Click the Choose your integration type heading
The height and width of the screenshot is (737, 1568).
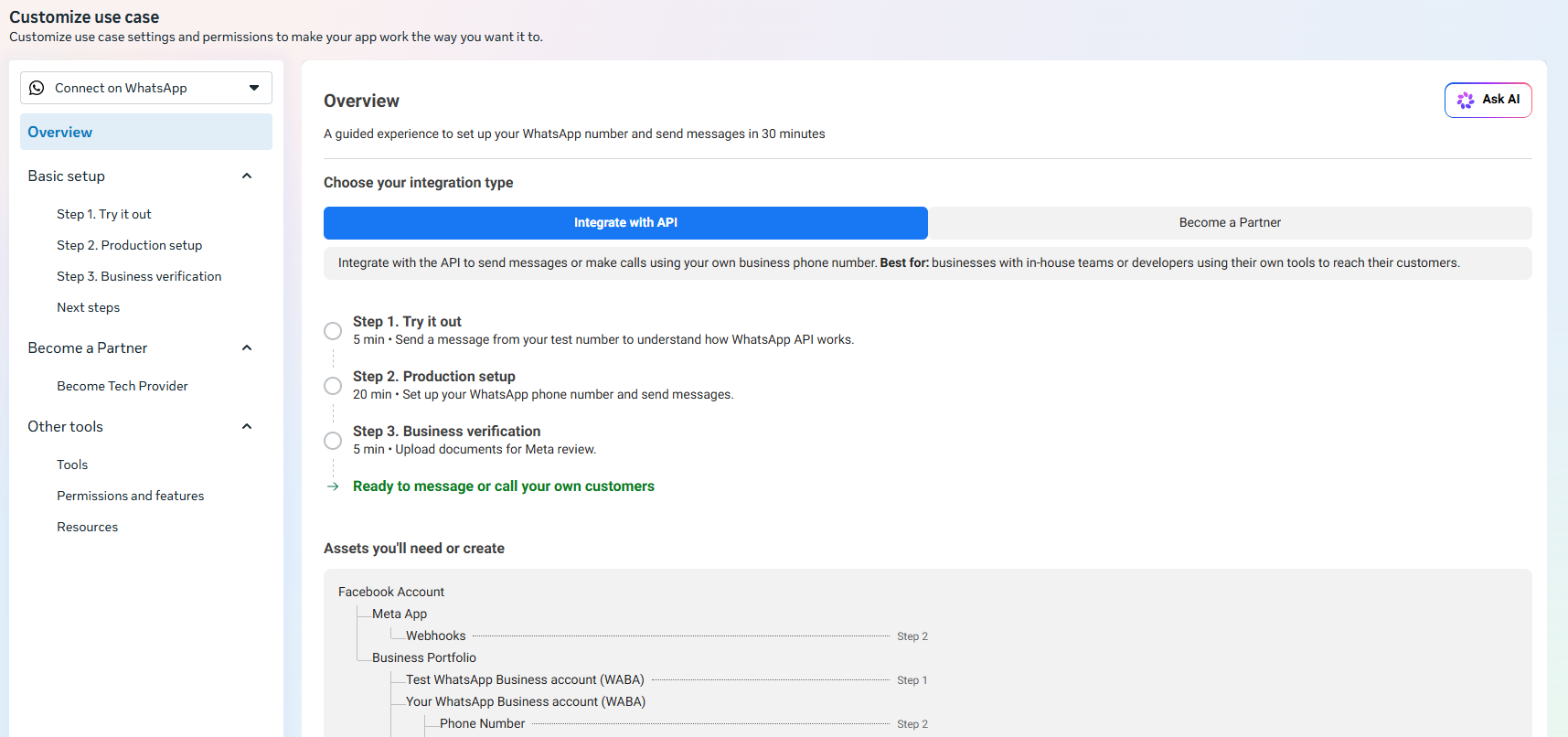[x=418, y=183]
